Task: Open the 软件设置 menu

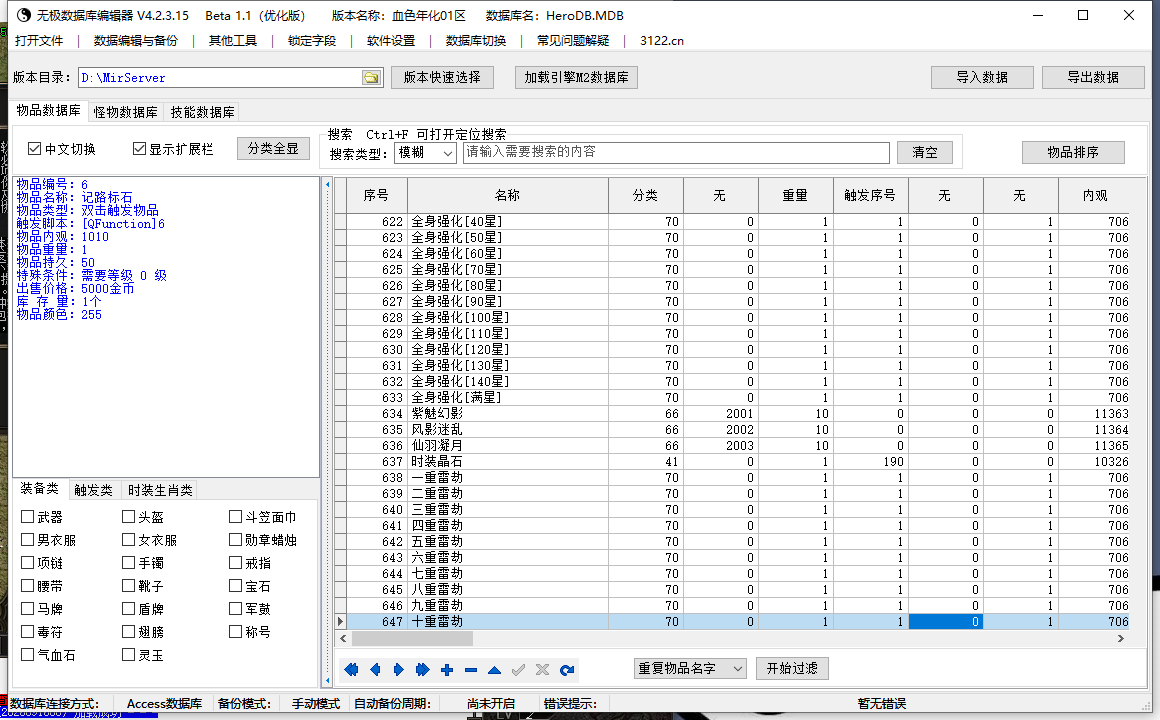Action: pyautogui.click(x=391, y=41)
